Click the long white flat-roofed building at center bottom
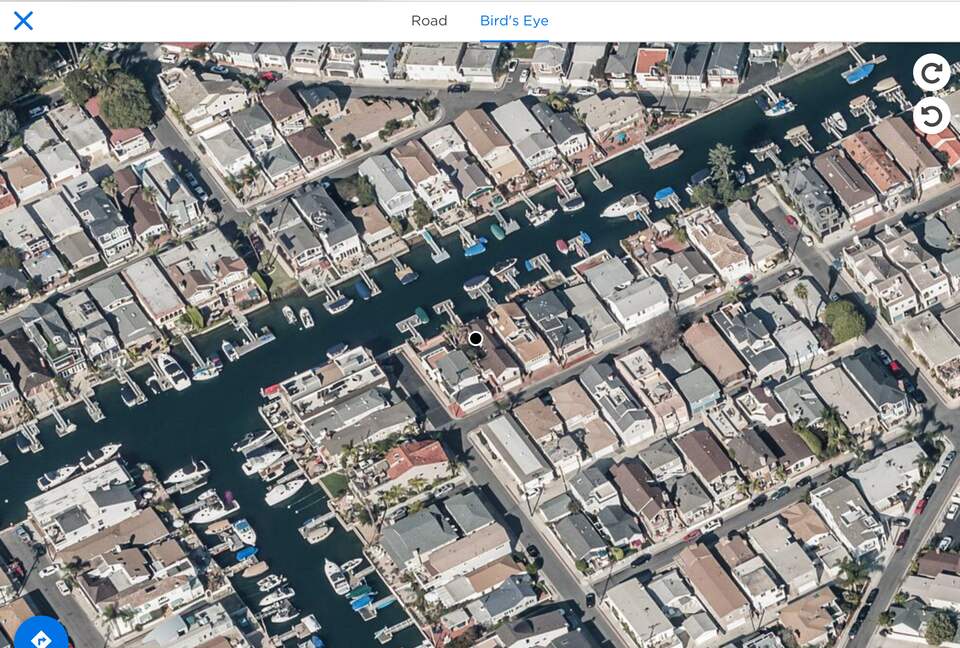 point(517,451)
